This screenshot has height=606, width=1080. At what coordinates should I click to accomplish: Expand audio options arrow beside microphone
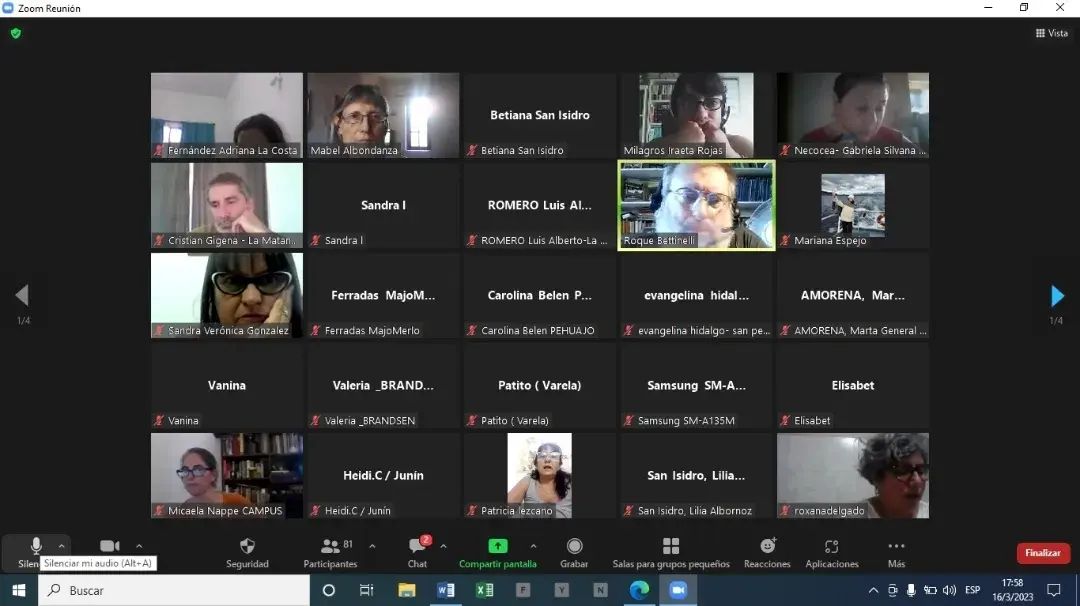click(x=62, y=546)
